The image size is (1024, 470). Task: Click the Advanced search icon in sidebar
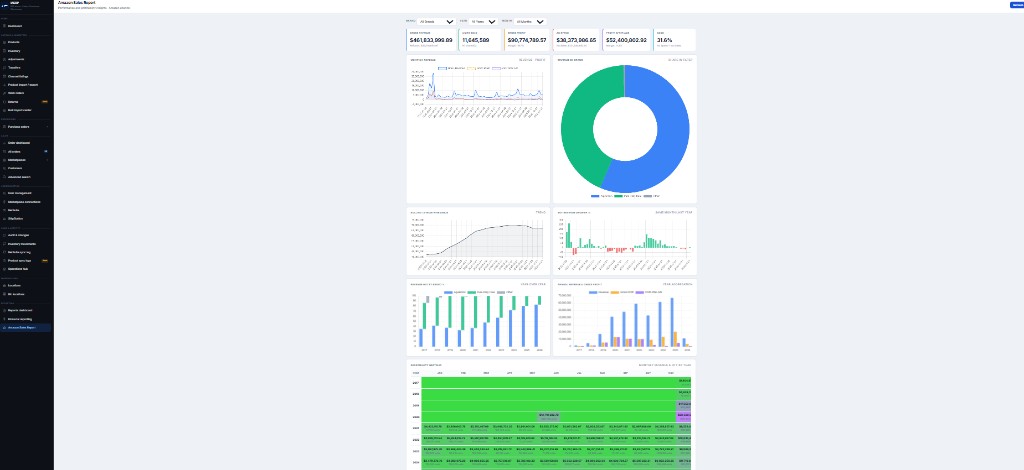point(4,176)
